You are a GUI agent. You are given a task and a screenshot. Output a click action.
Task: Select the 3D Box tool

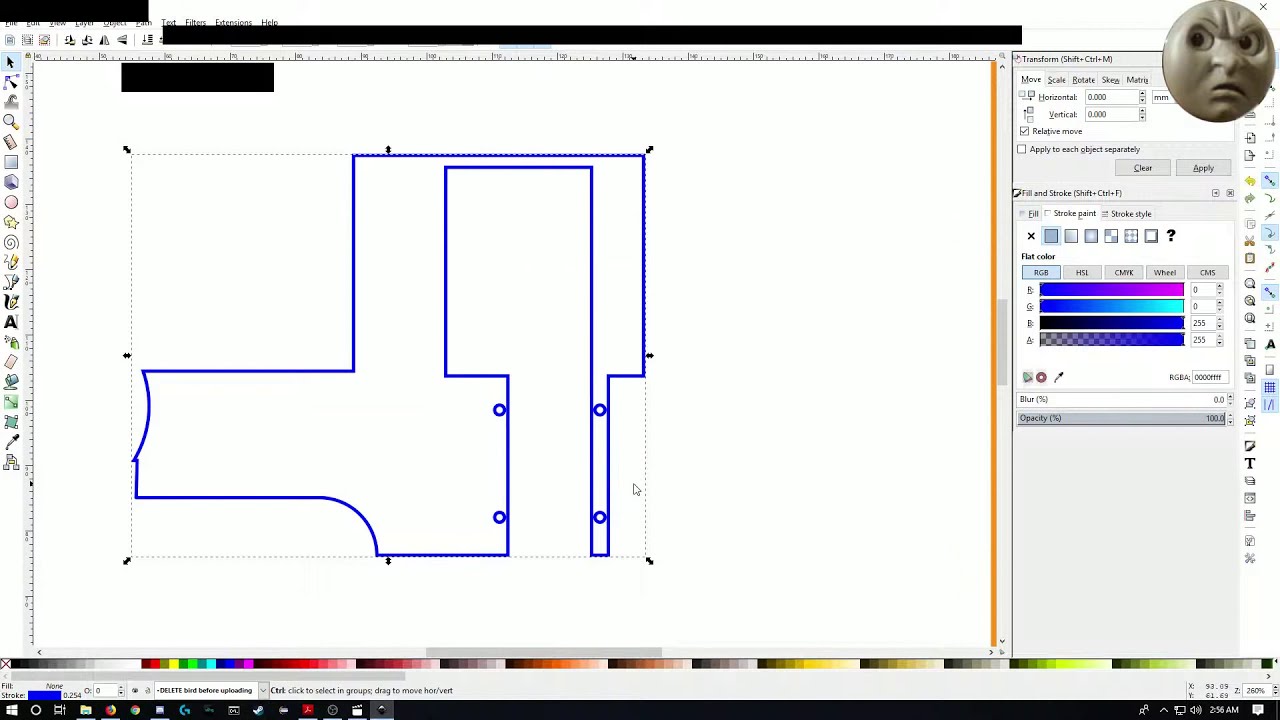11,182
